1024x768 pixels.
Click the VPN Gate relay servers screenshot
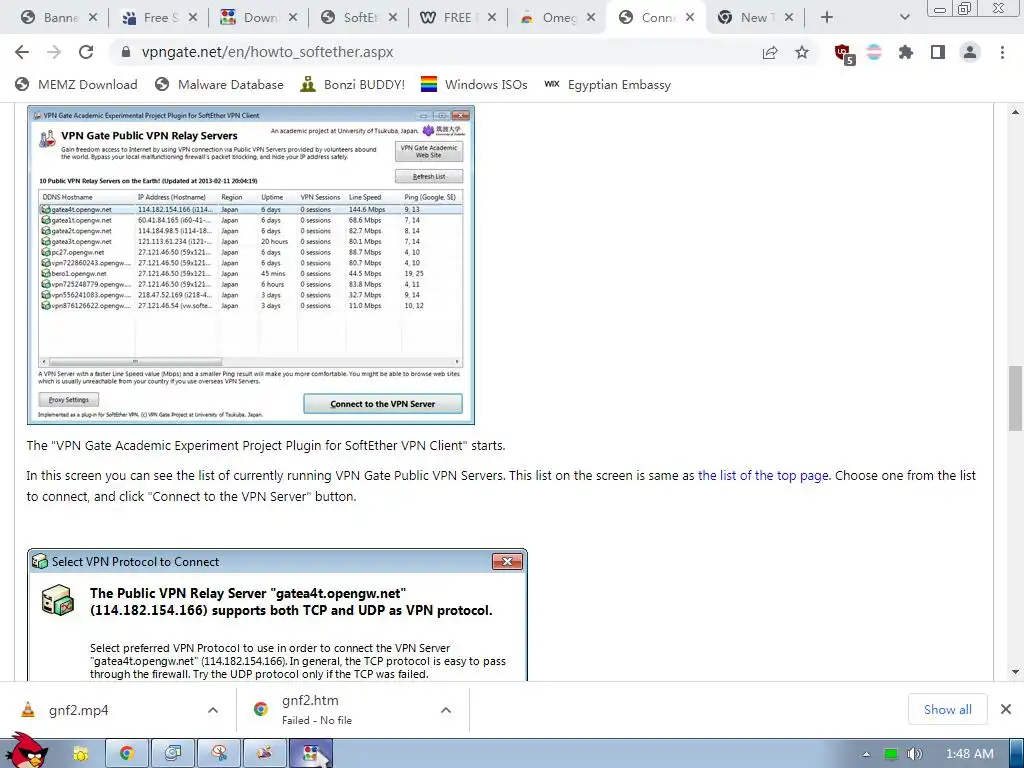tap(251, 264)
